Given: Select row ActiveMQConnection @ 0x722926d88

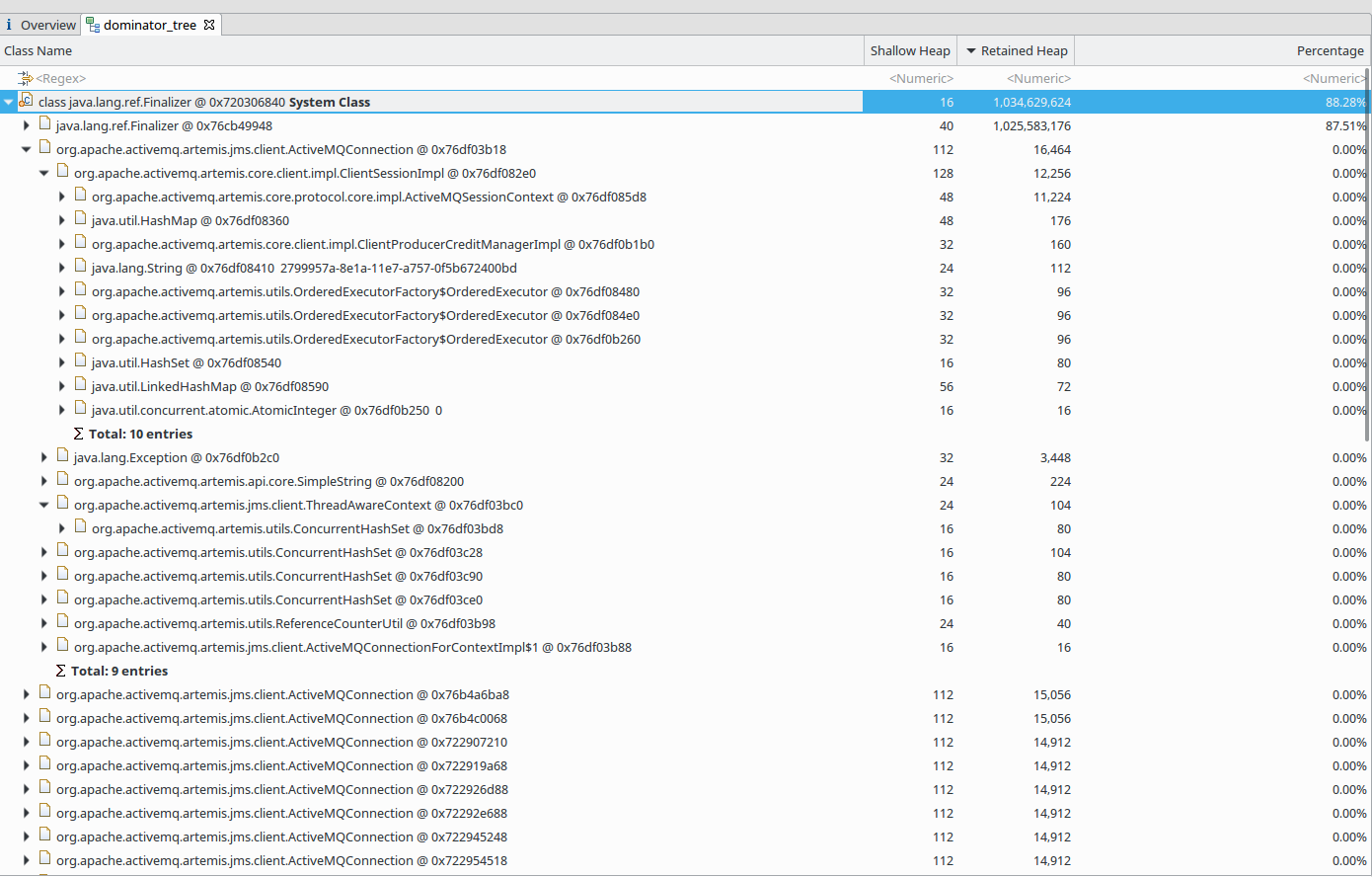Looking at the screenshot, I should [685, 789].
